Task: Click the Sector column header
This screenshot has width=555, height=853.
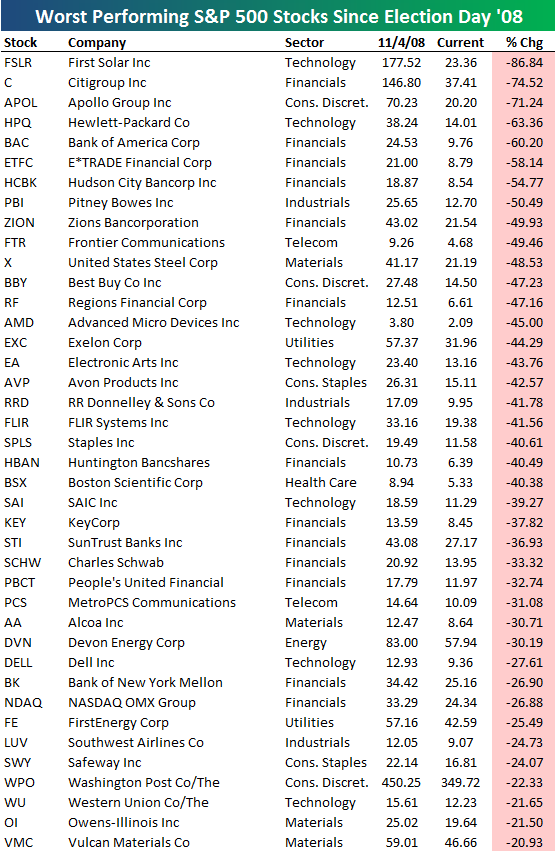Action: [304, 42]
